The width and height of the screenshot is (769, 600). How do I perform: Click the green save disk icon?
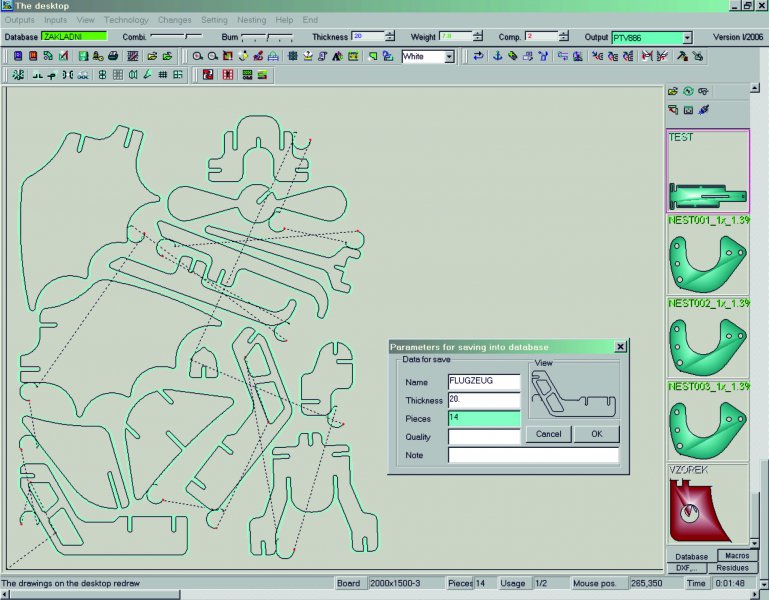pos(82,56)
